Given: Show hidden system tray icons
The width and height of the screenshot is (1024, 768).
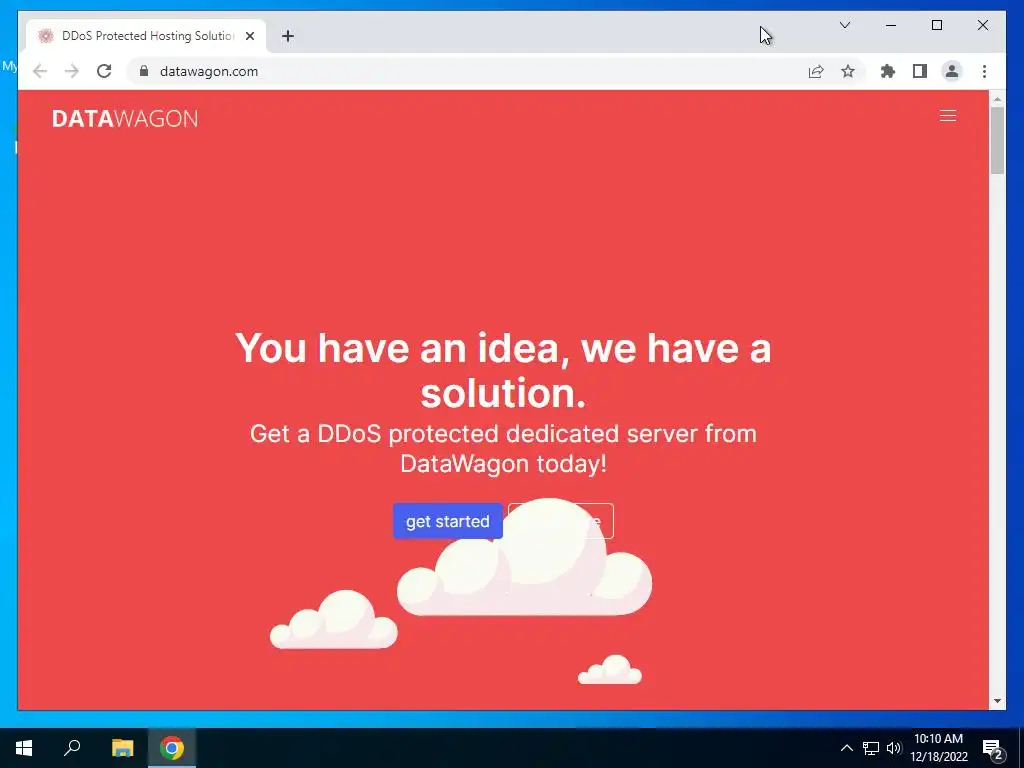Looking at the screenshot, I should click(x=846, y=748).
